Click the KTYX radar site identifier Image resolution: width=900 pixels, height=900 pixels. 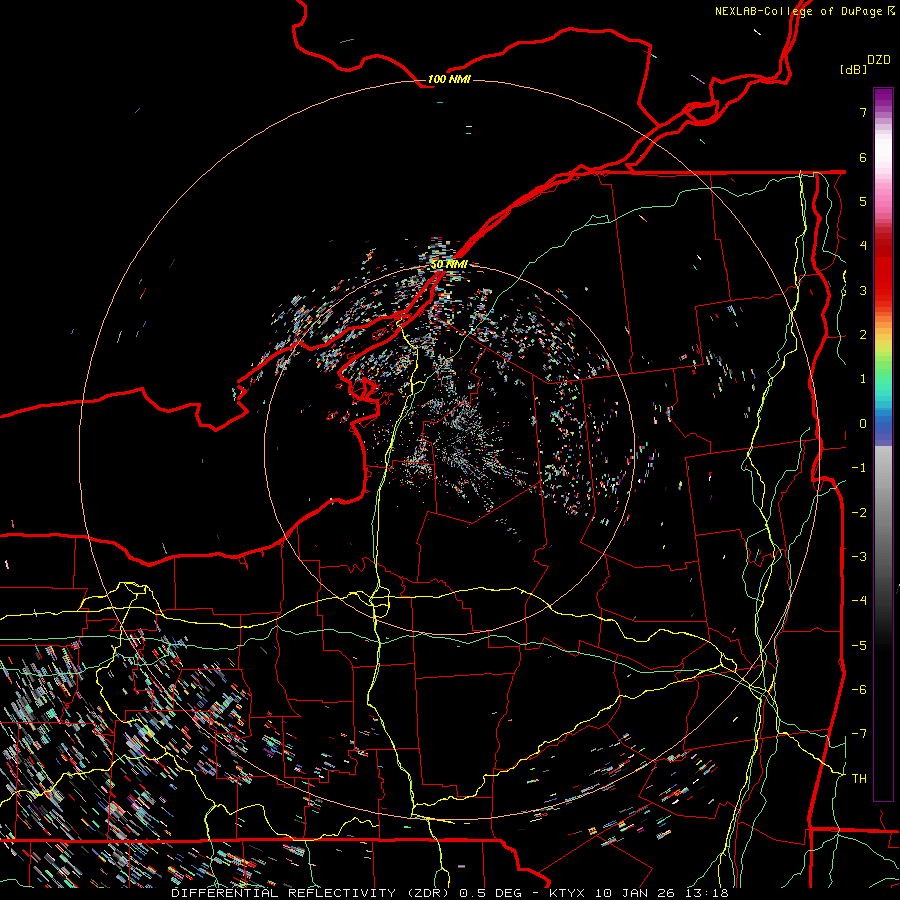point(567,893)
